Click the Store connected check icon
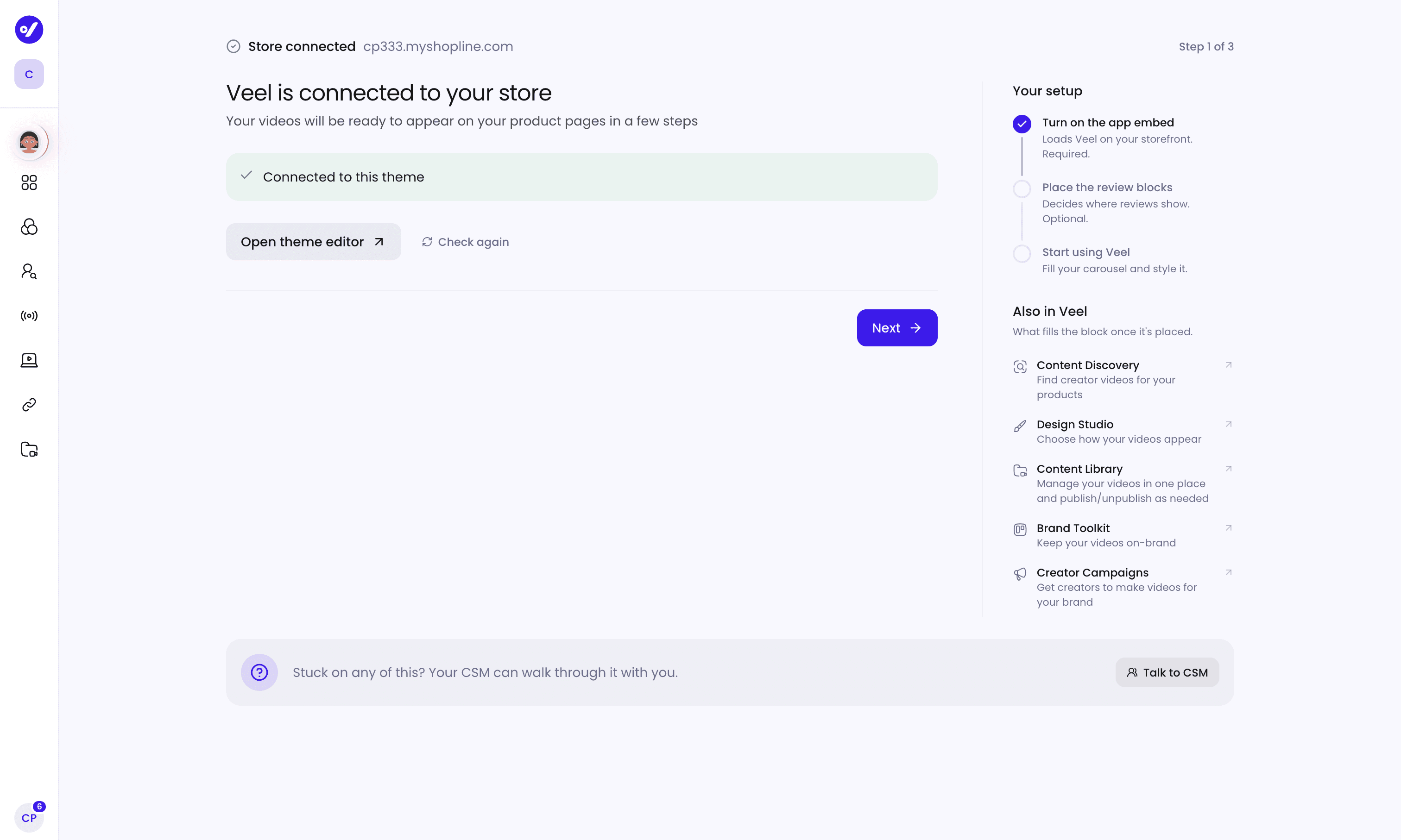 [x=233, y=46]
